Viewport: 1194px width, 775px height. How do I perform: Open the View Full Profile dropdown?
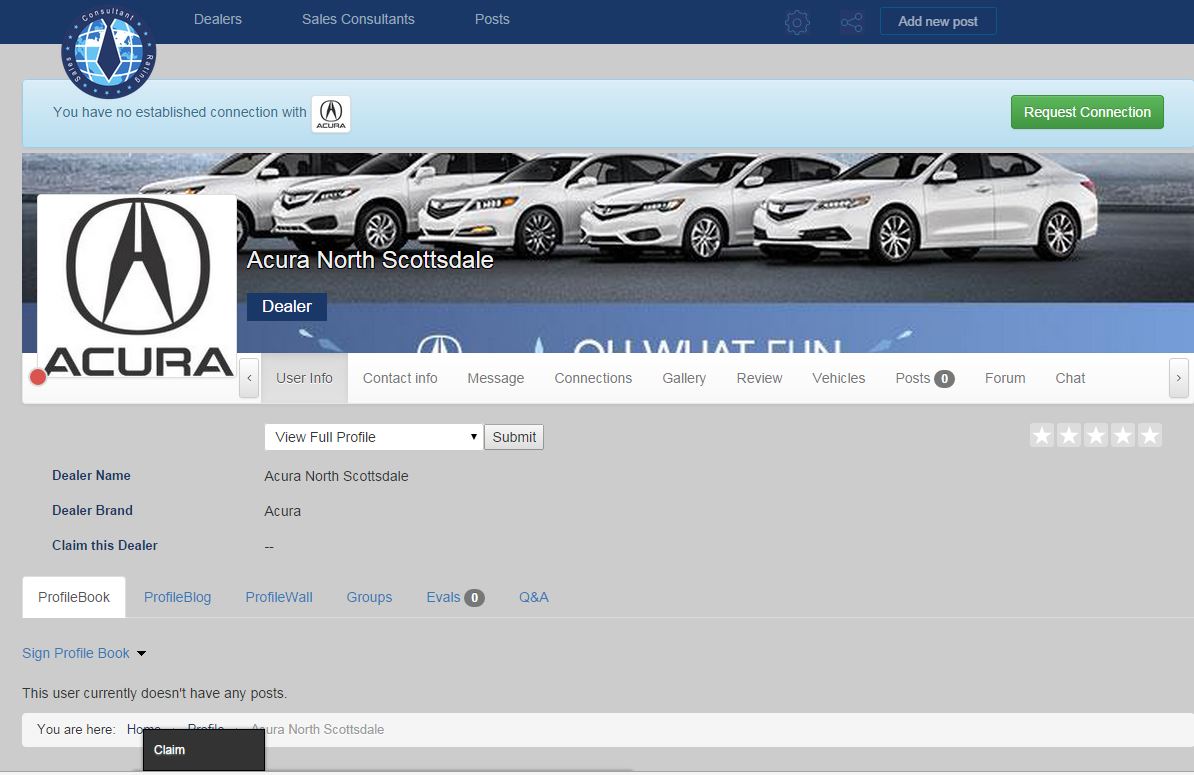pos(374,437)
